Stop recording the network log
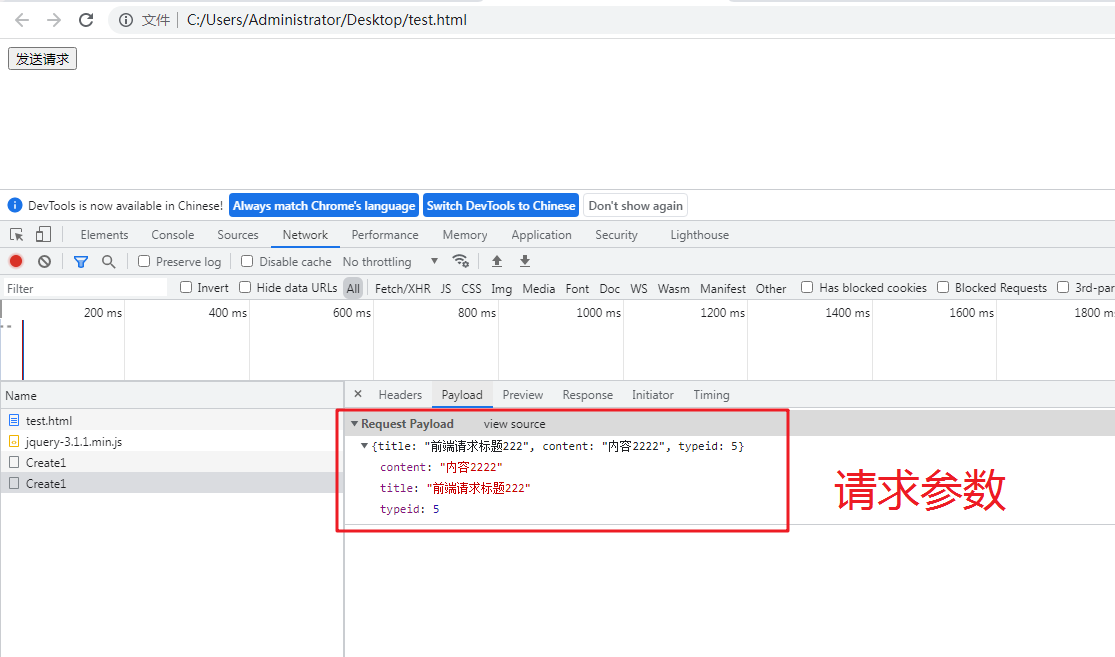Screen dimensions: 1115x657 [x=15, y=261]
